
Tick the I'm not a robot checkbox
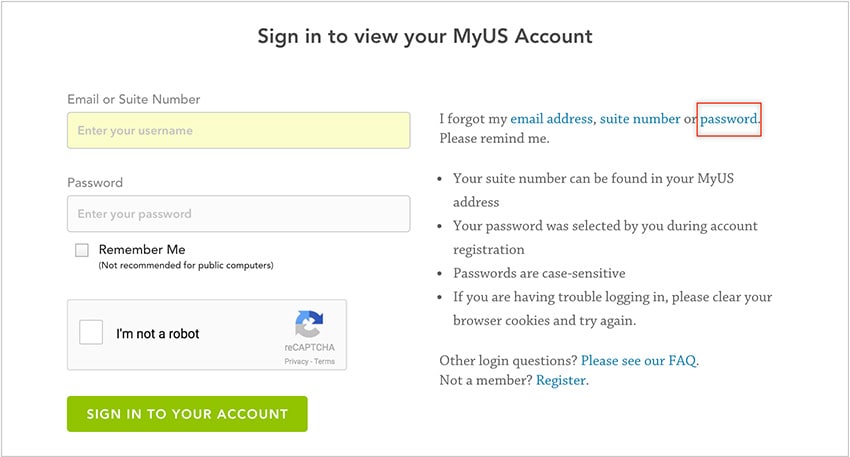point(91,332)
